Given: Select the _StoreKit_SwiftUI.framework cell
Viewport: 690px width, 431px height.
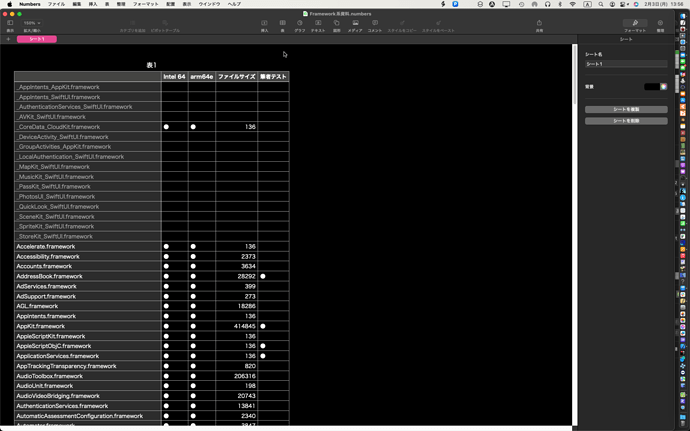Looking at the screenshot, I should coord(88,236).
